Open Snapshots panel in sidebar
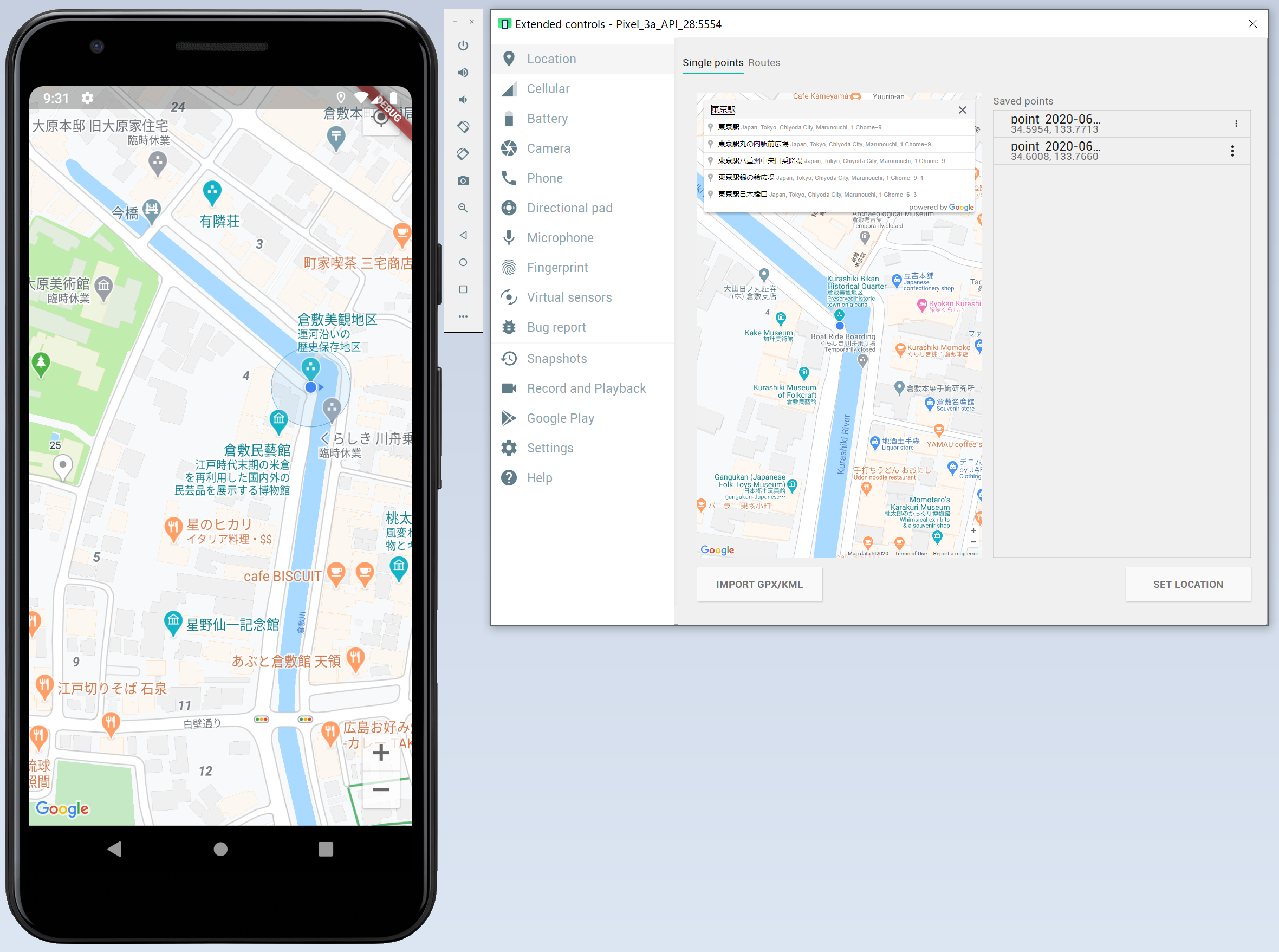This screenshot has height=952, width=1279. tap(582, 359)
